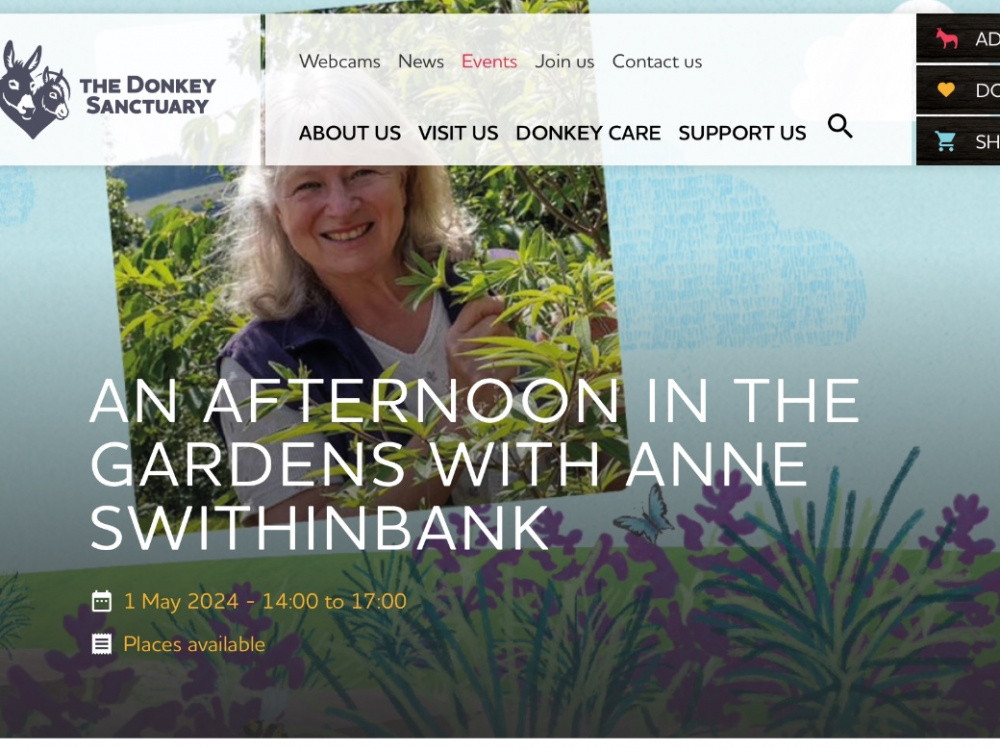Click the pink donkey Adopt icon

click(947, 39)
